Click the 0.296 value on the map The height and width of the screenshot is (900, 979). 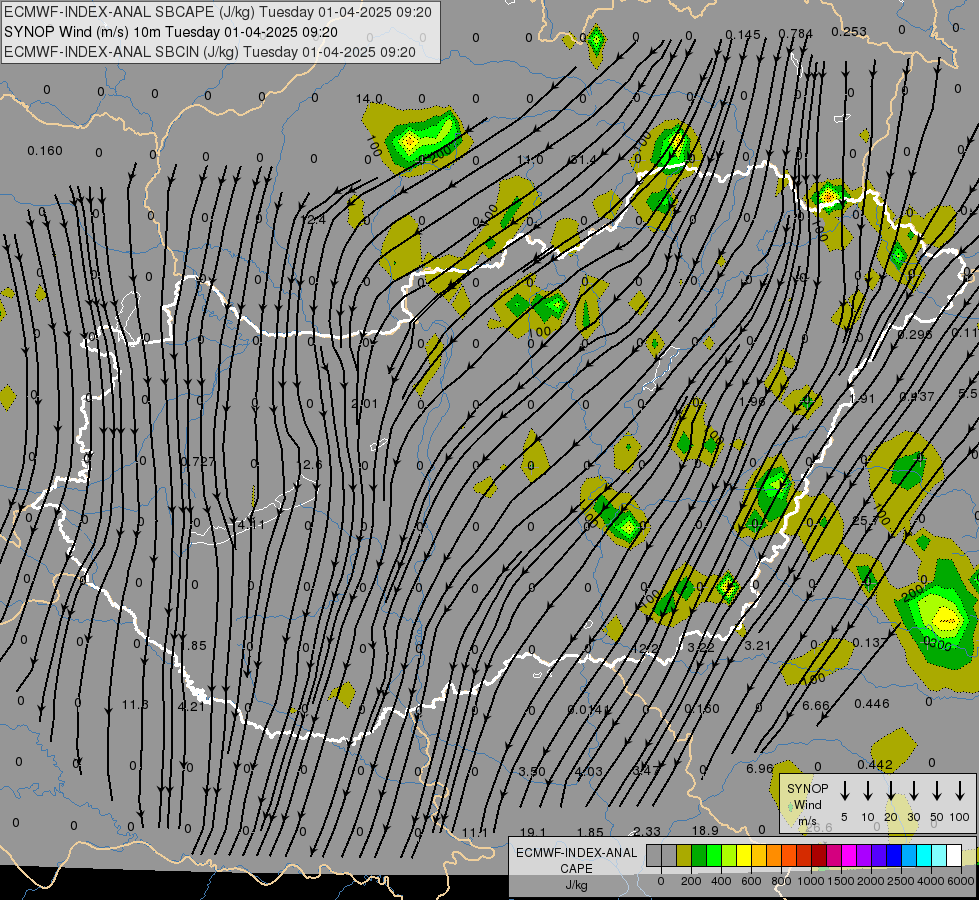point(915,335)
